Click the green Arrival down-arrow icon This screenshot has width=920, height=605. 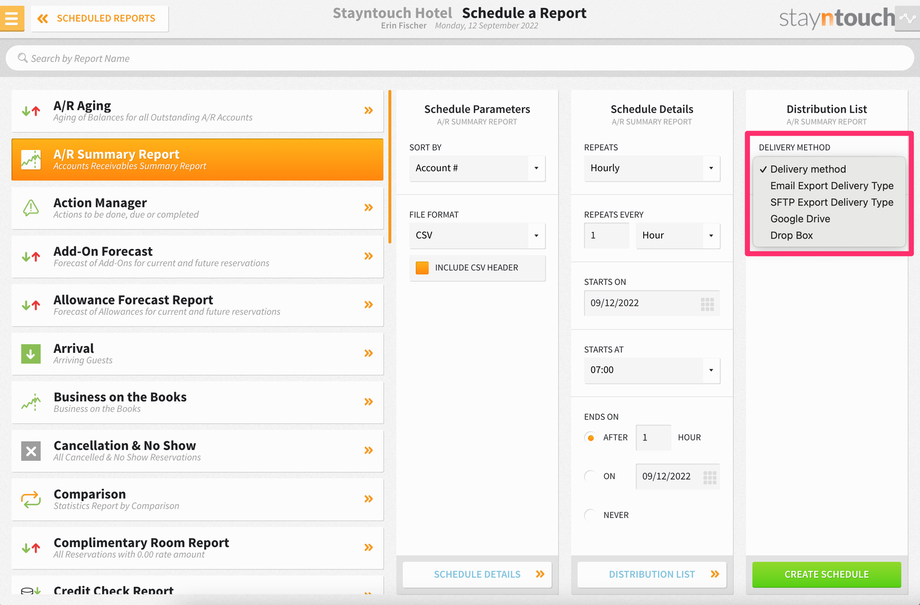point(31,354)
